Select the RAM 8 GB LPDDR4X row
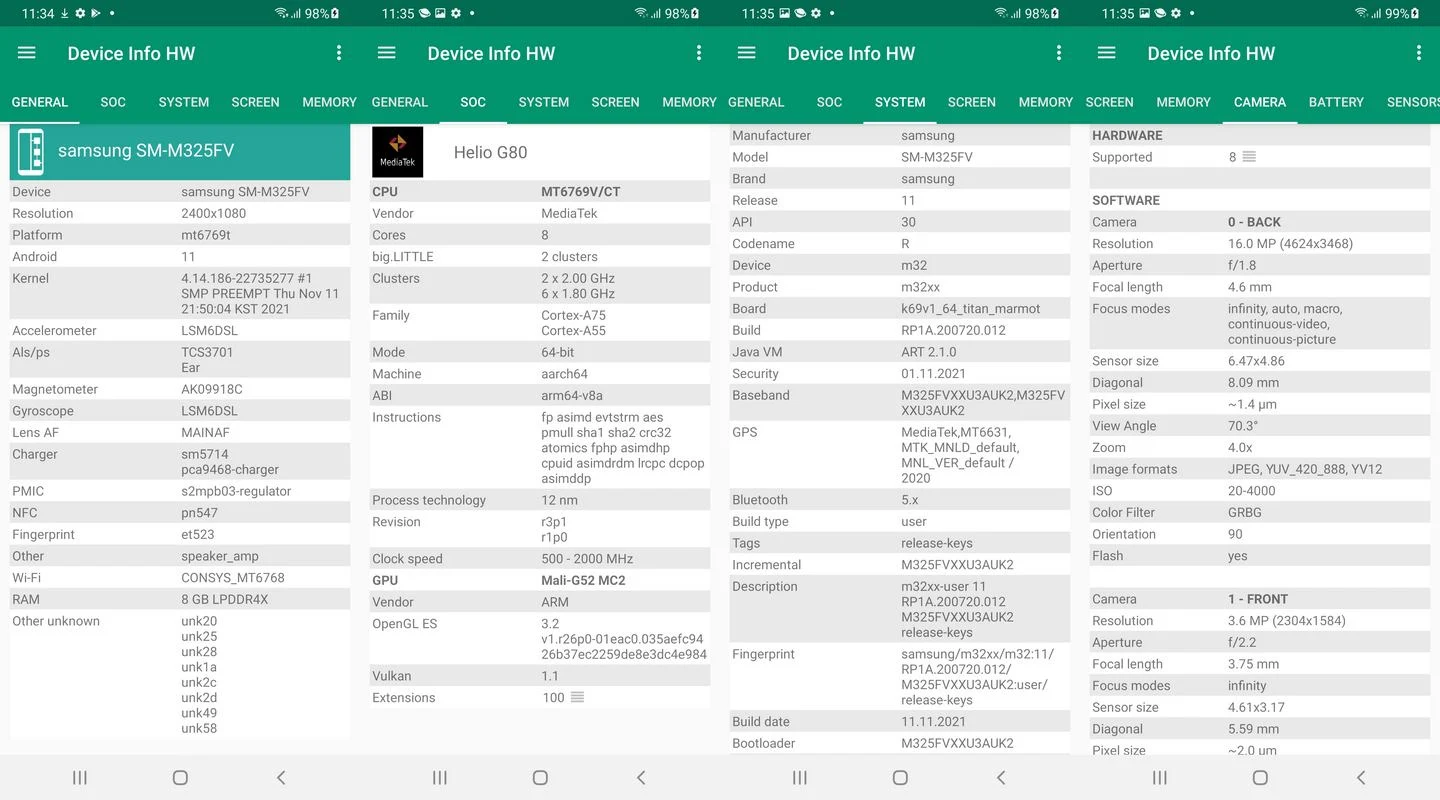The height and width of the screenshot is (800, 1440). [180, 599]
